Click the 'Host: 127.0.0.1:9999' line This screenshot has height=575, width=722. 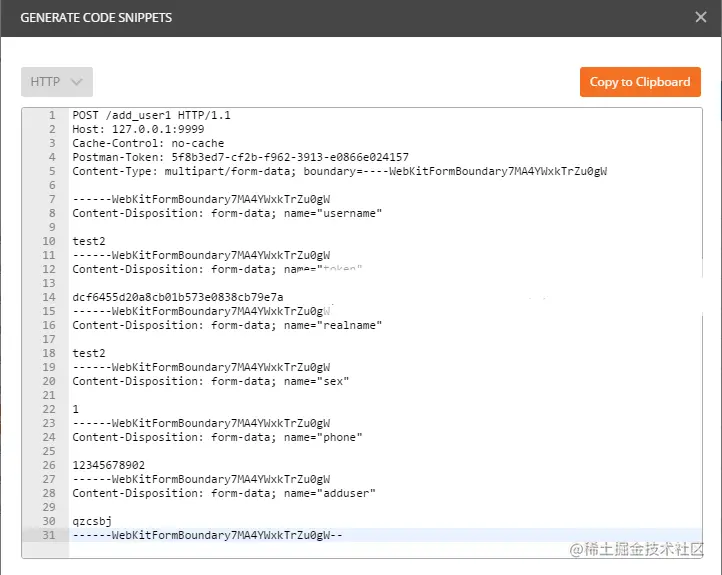pyautogui.click(x=138, y=129)
